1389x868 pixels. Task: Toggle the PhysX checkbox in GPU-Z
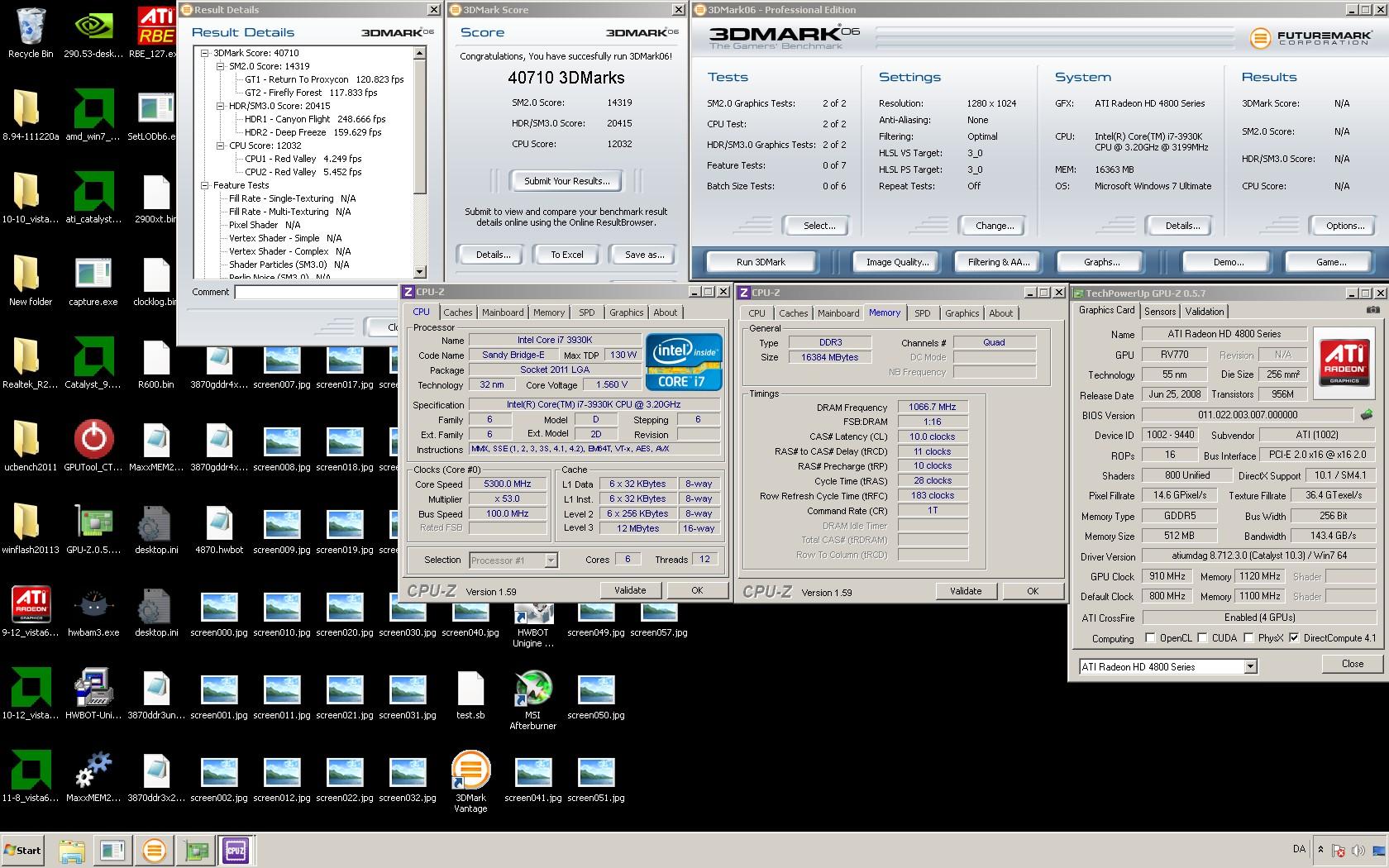click(1248, 638)
